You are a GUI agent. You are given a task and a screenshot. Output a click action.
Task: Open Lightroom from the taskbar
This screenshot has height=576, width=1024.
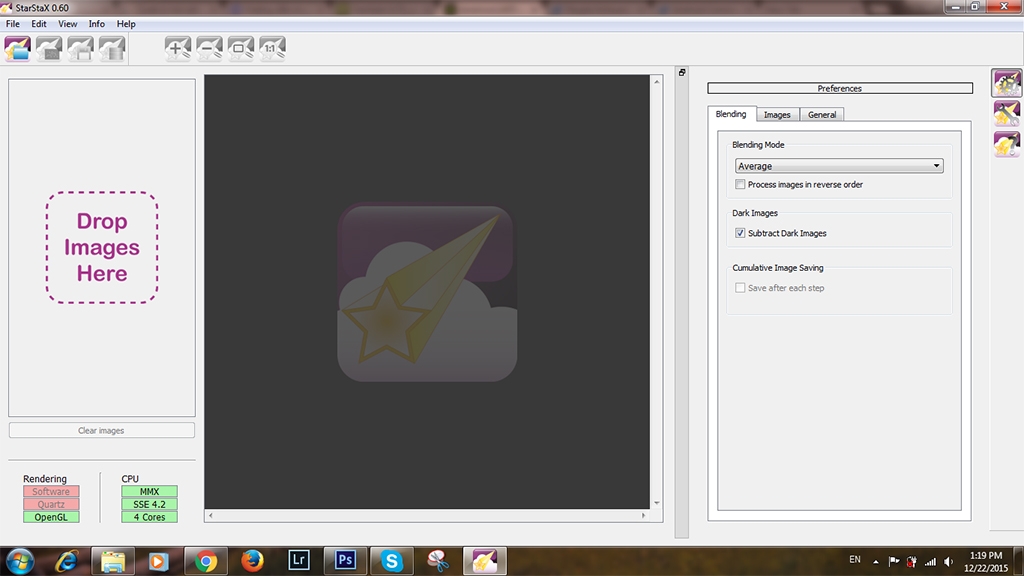(x=298, y=560)
